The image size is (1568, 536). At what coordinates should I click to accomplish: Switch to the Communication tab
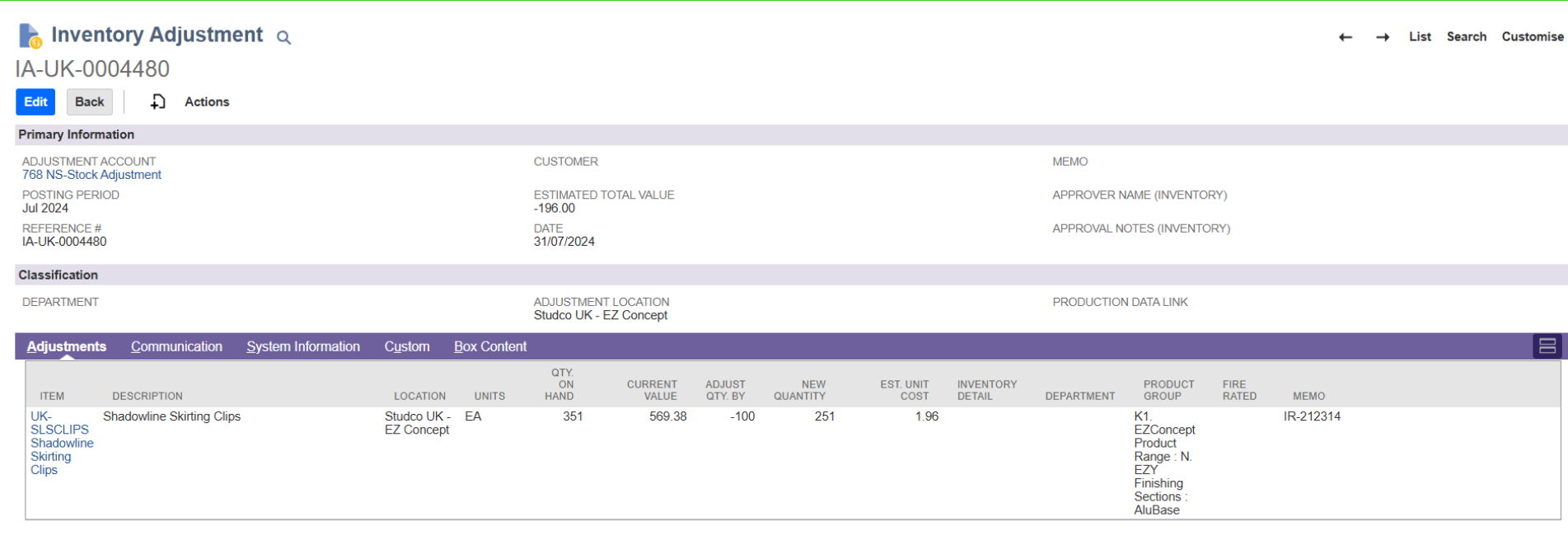(x=176, y=346)
